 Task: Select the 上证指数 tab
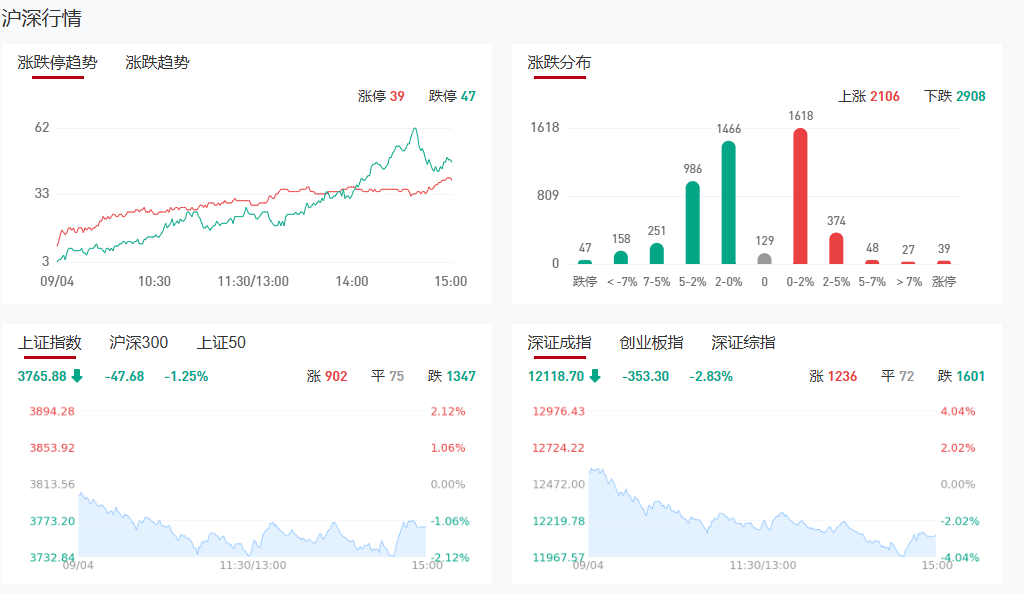click(x=49, y=342)
